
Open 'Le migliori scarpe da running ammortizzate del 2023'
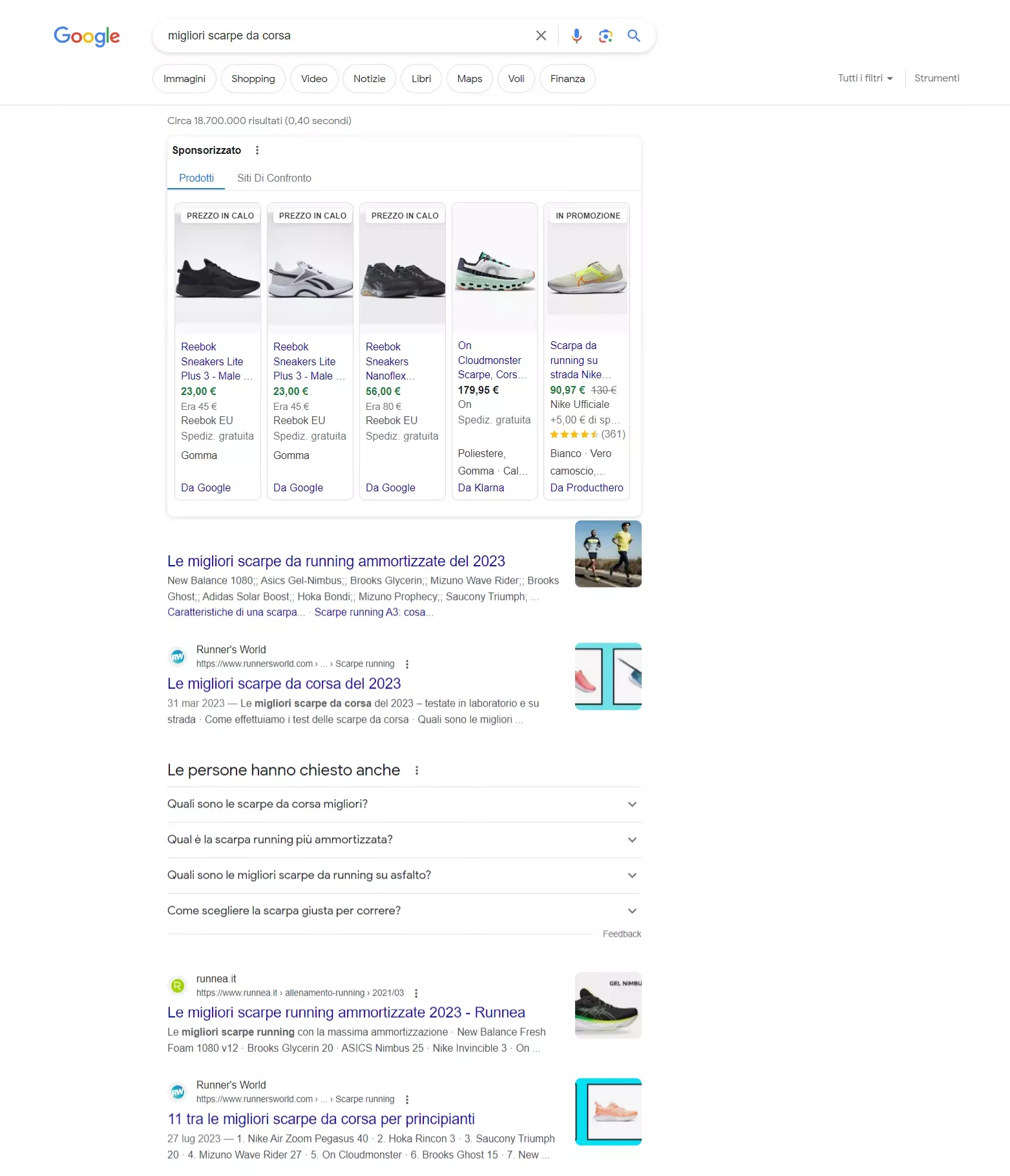tap(336, 561)
